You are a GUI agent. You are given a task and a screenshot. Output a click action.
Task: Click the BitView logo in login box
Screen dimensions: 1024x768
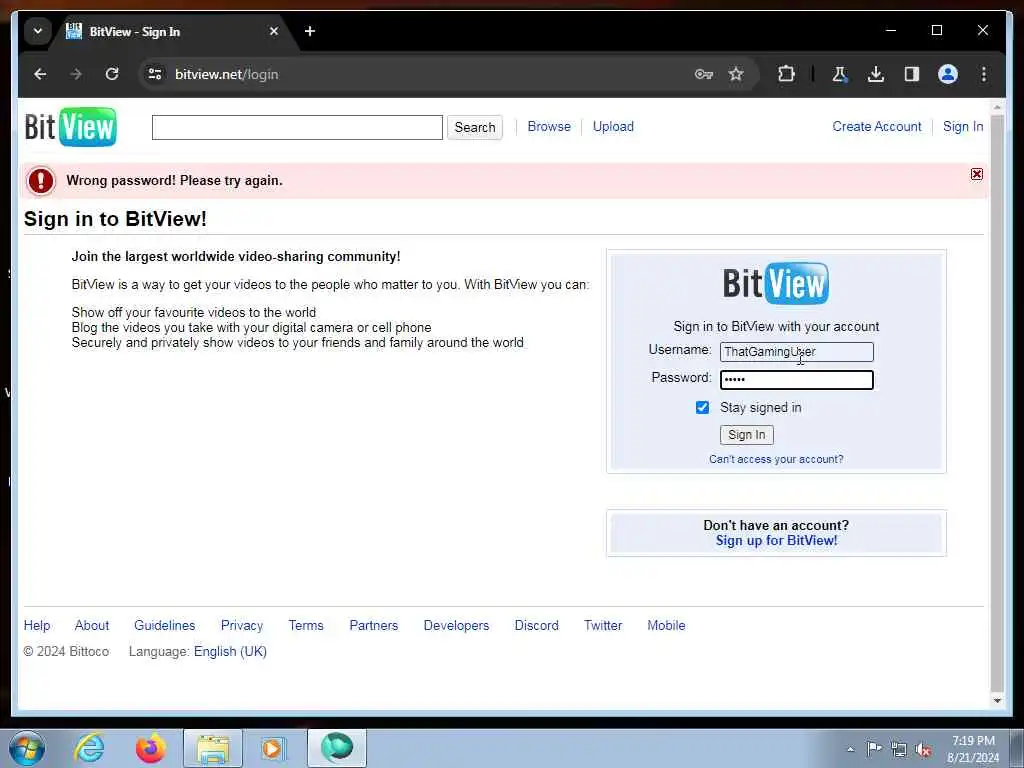click(x=776, y=283)
